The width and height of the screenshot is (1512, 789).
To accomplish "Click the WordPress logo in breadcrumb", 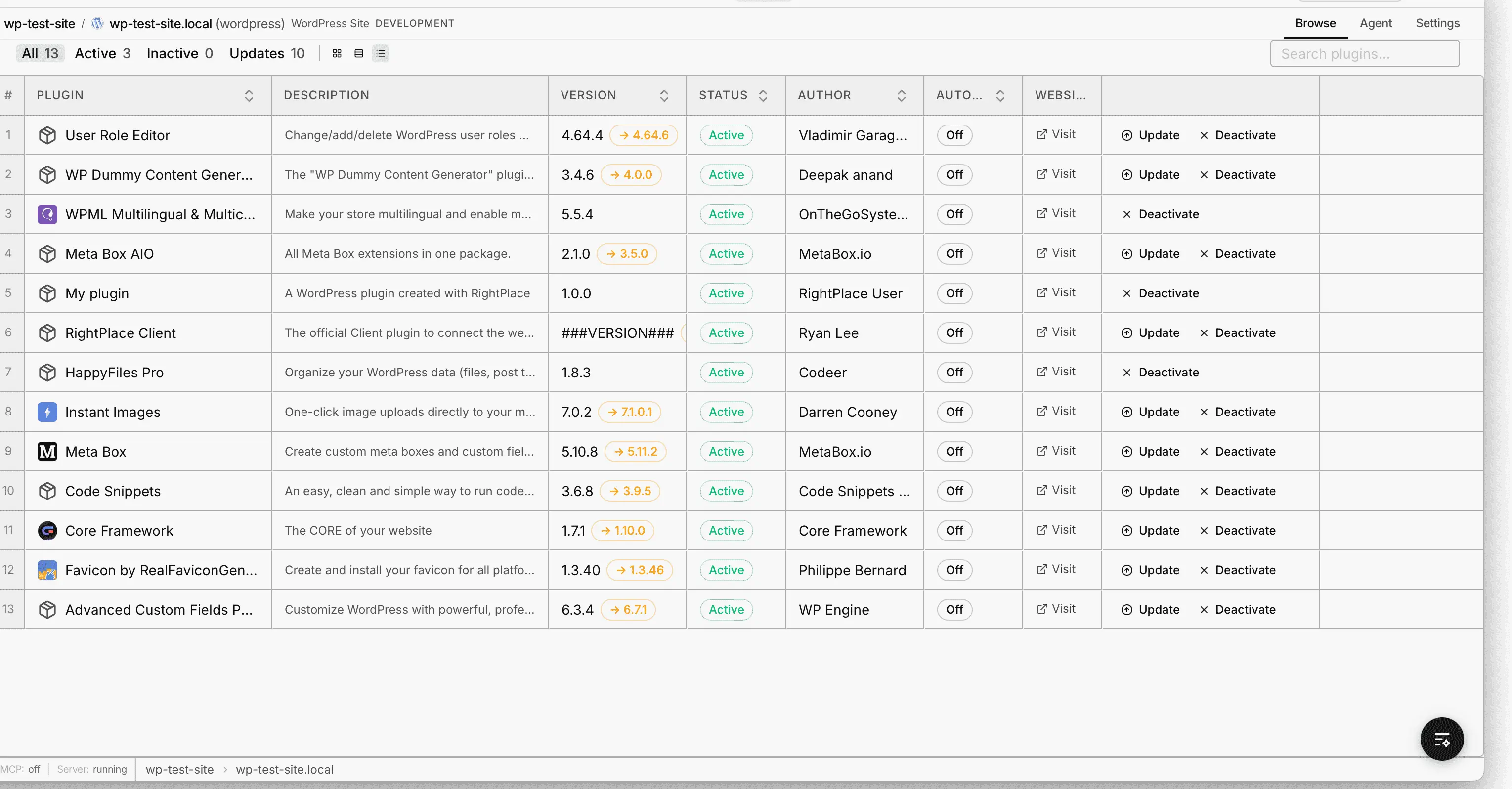I will click(x=97, y=23).
